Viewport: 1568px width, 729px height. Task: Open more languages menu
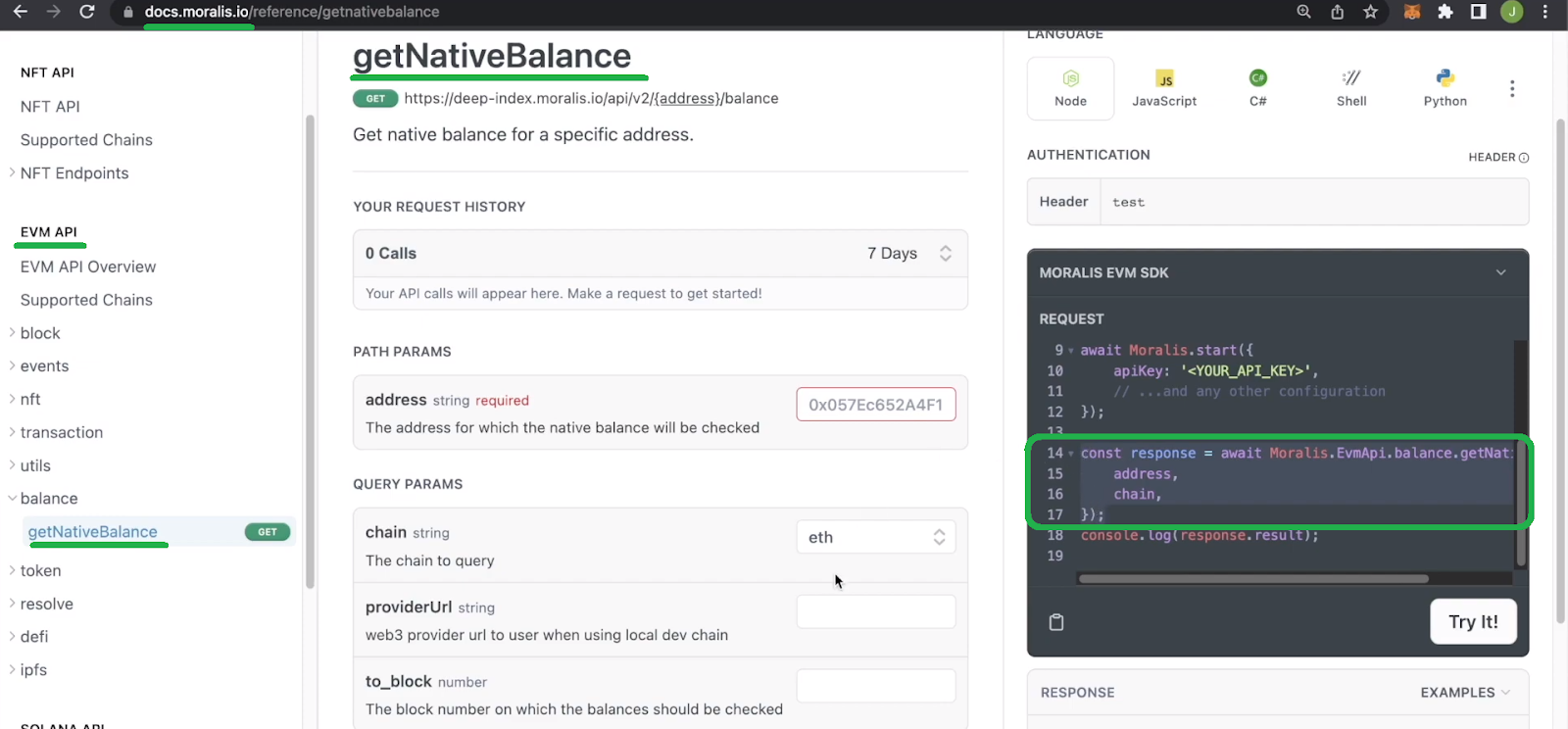[x=1512, y=89]
